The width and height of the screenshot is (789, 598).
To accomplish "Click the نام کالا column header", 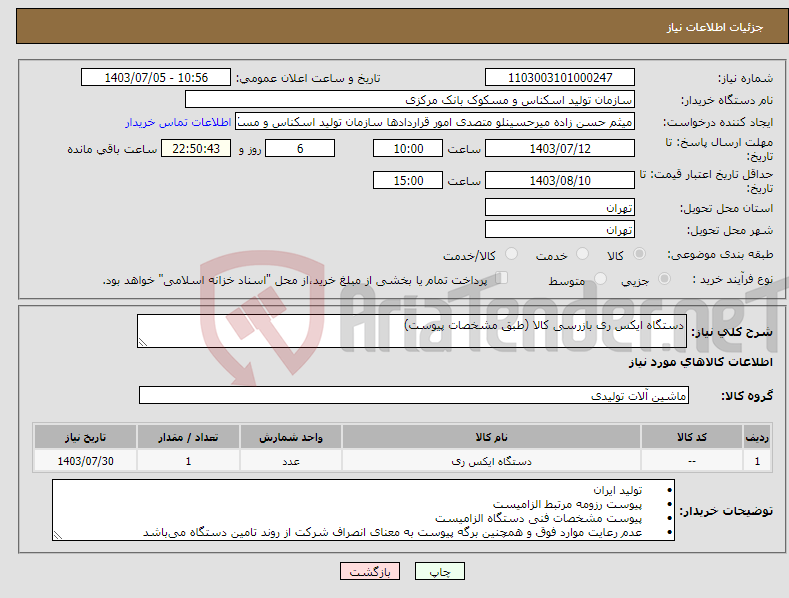I will tap(491, 437).
